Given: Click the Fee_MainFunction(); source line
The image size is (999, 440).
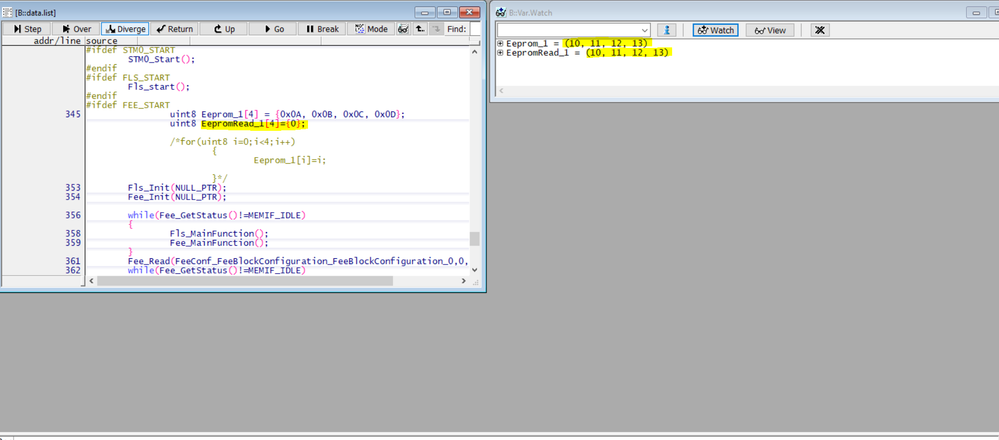Looking at the screenshot, I should pos(219,243).
